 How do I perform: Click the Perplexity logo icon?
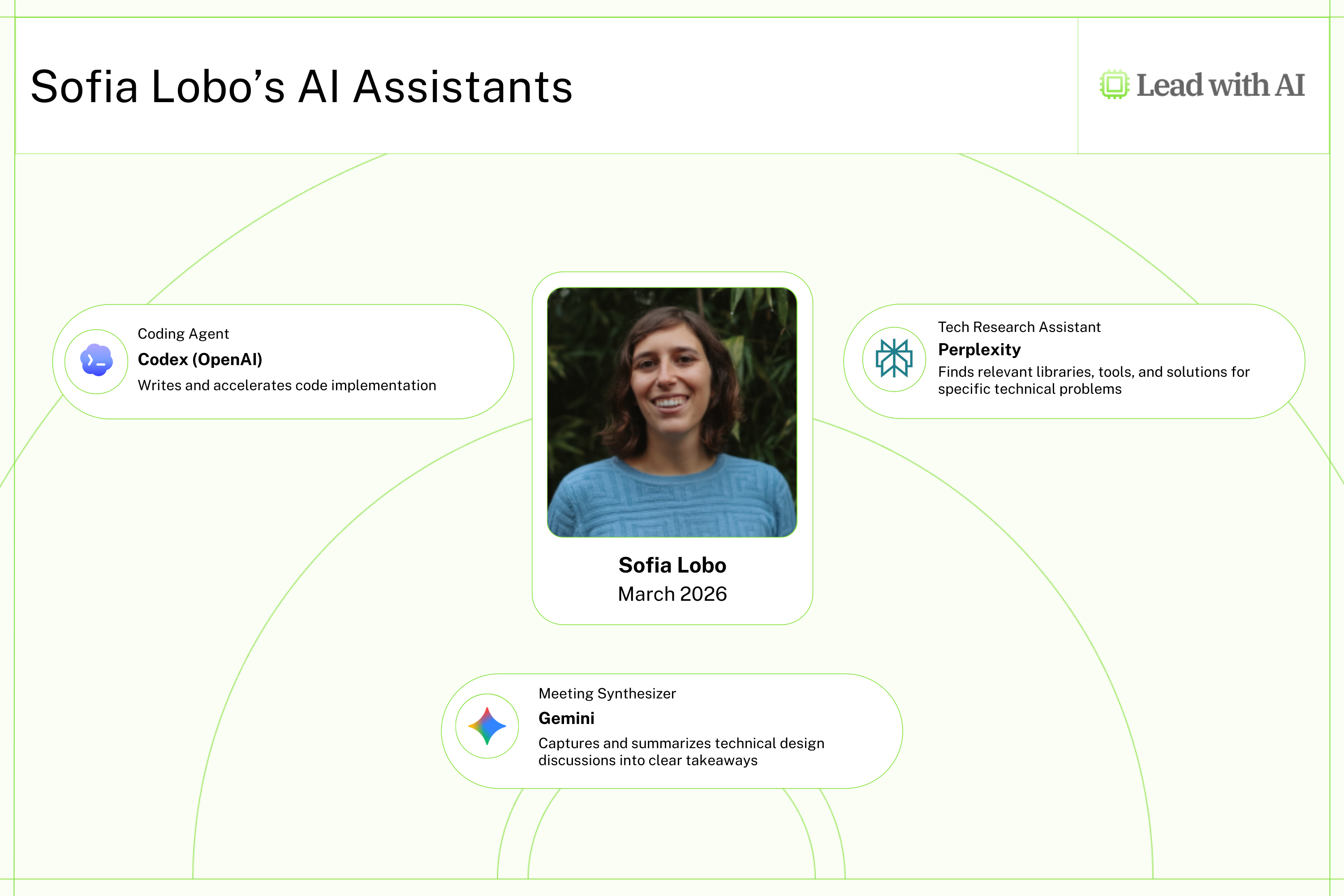[894, 359]
